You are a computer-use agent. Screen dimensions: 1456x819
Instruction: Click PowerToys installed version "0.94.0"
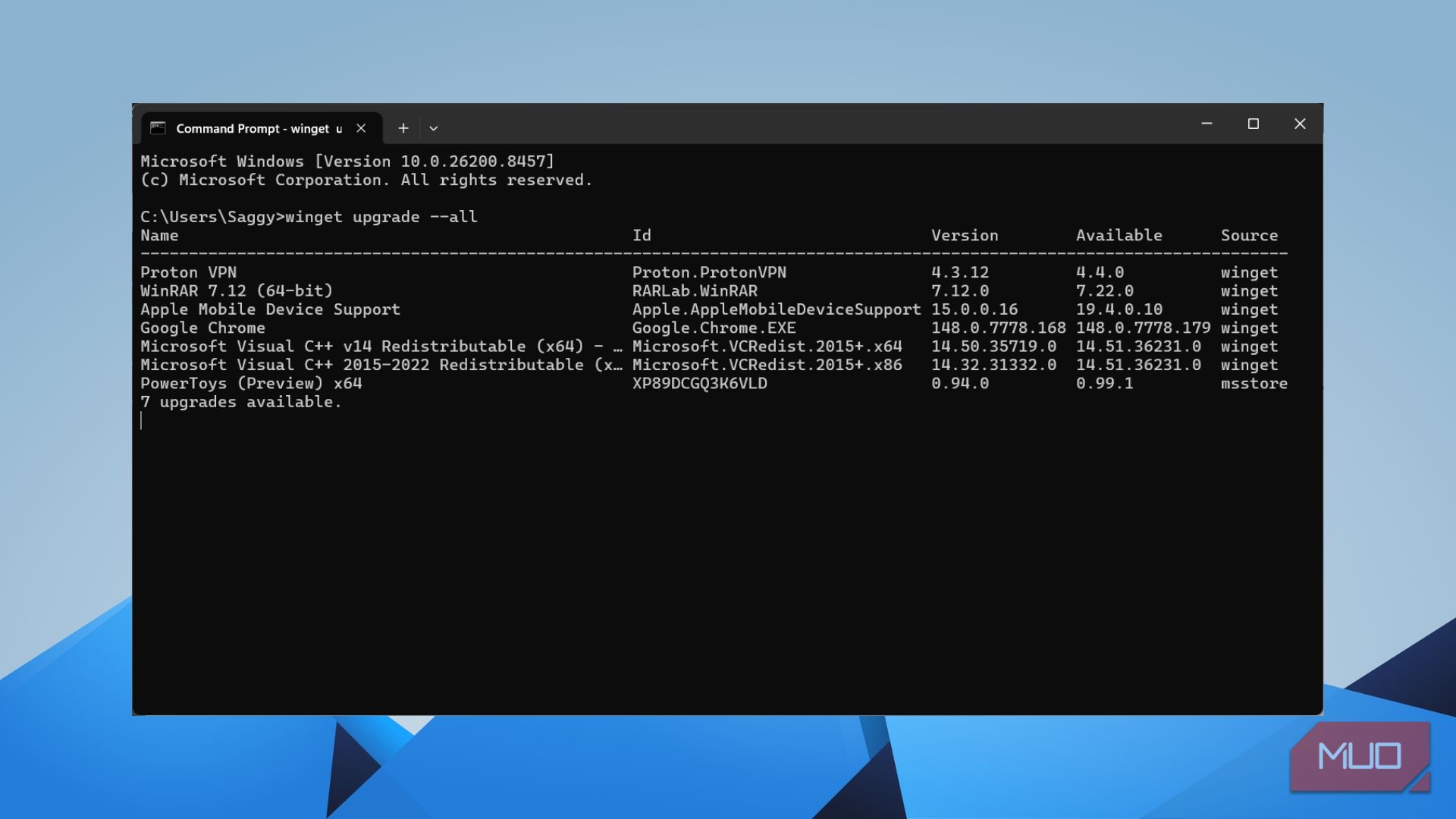point(960,384)
